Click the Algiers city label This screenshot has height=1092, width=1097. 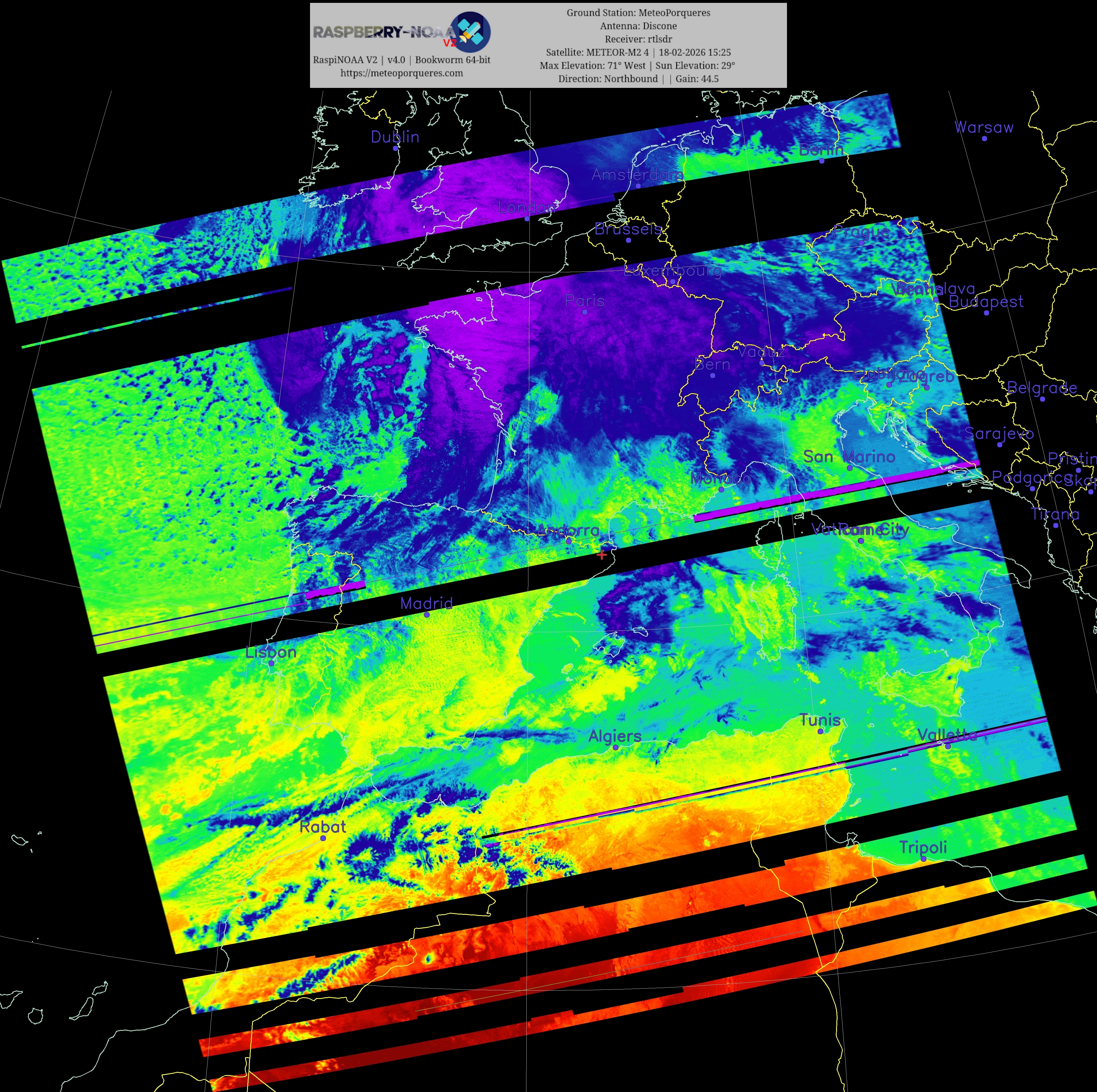pos(615,736)
